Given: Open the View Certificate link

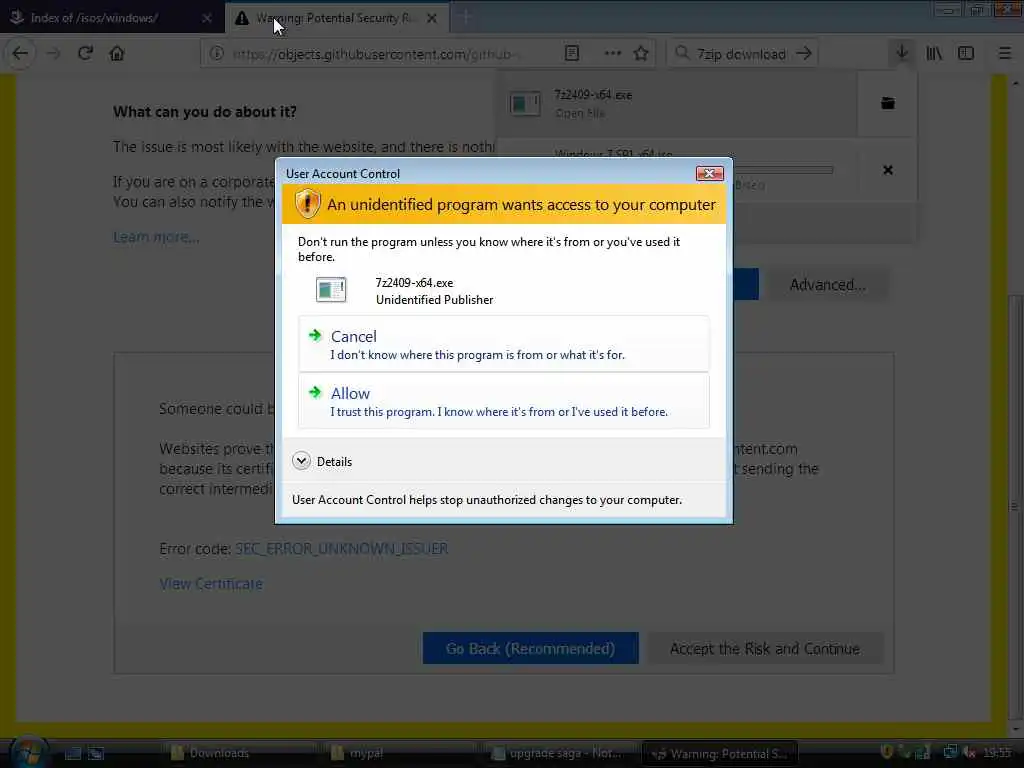Looking at the screenshot, I should 211,584.
